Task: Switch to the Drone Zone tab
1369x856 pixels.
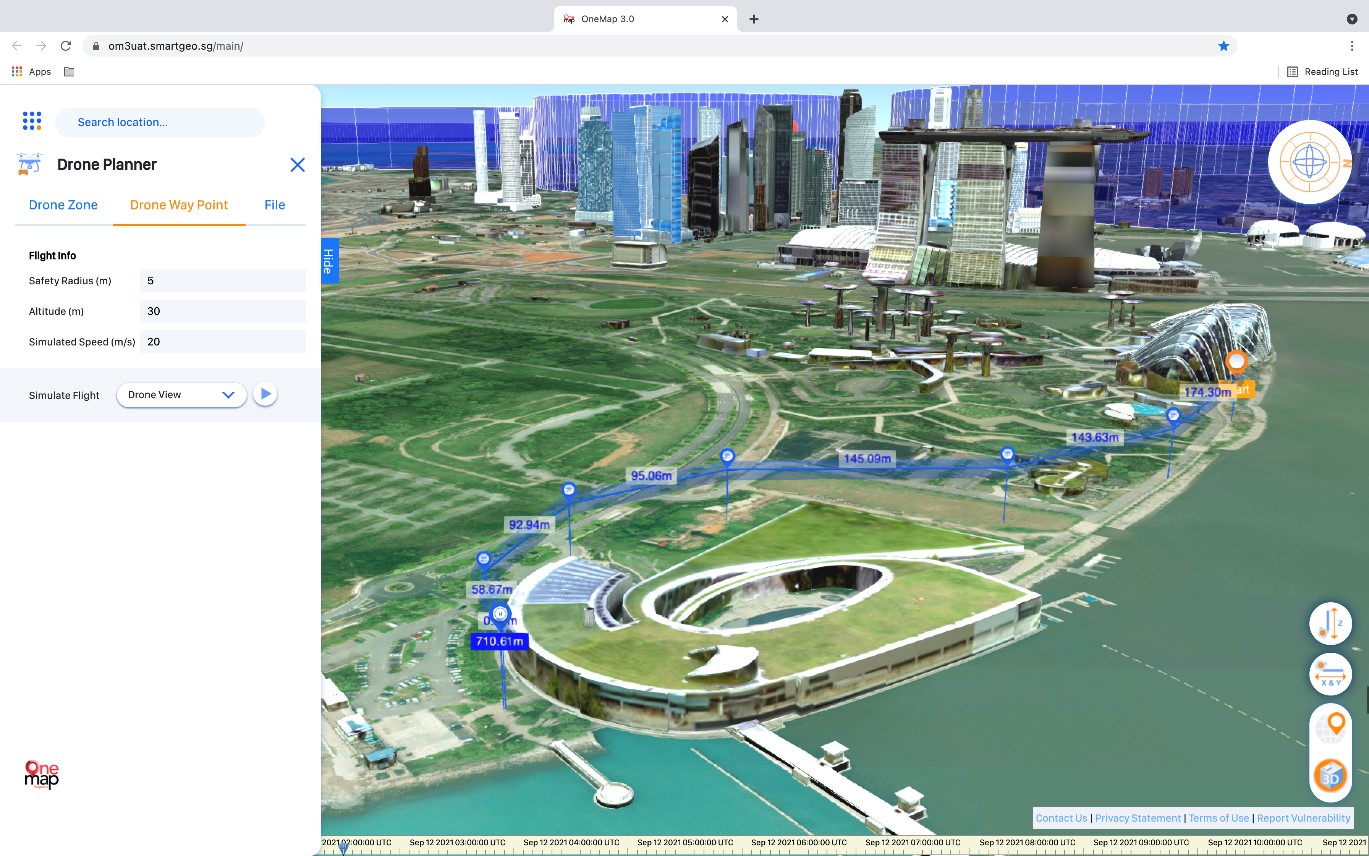Action: [63, 205]
